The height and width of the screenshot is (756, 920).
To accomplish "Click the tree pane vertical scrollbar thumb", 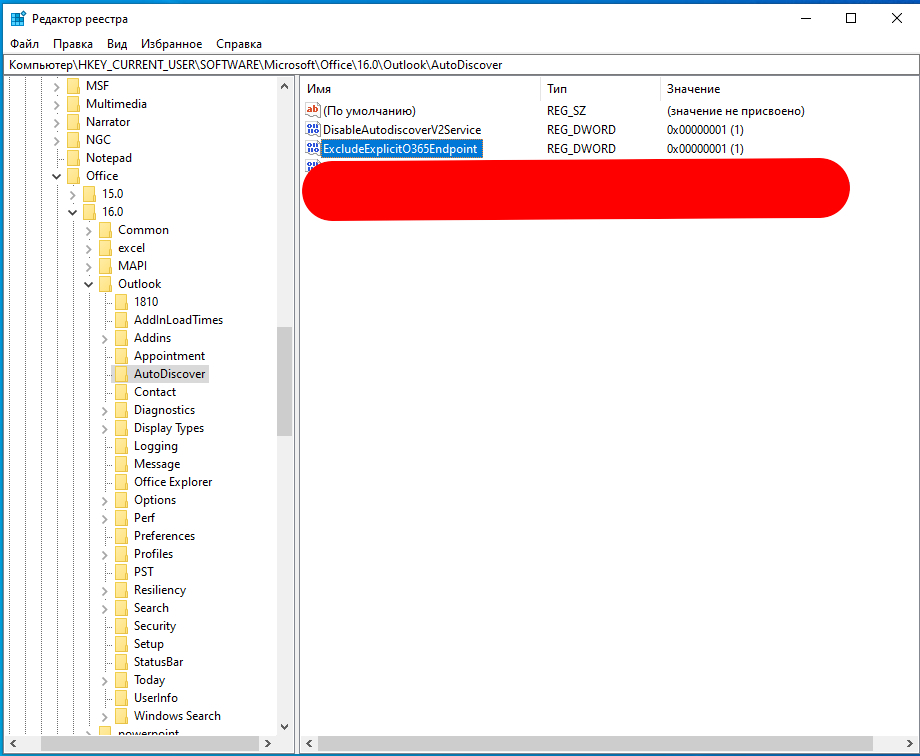I will coord(285,382).
